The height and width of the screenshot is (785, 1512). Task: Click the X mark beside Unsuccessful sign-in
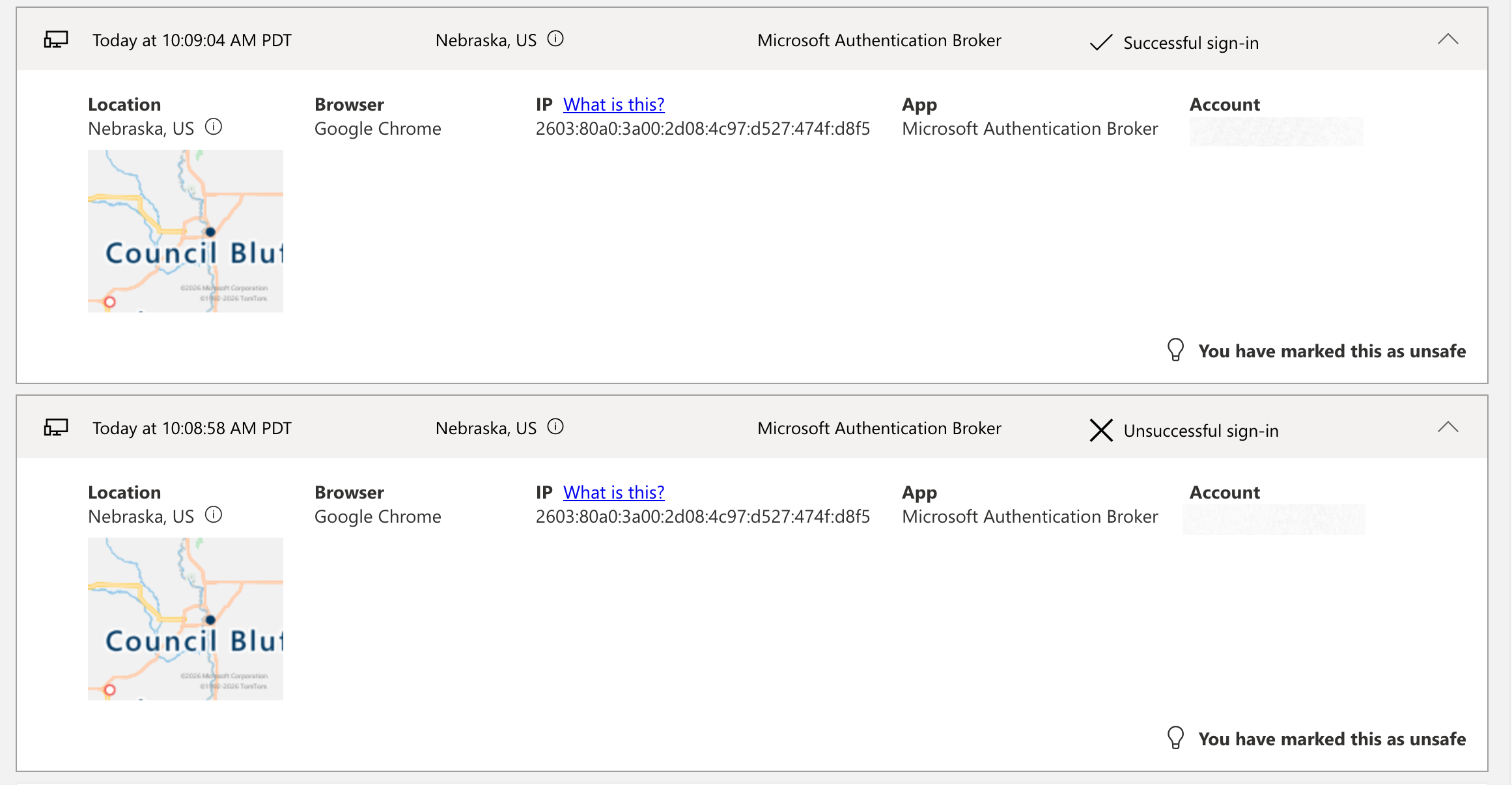[x=1101, y=430]
